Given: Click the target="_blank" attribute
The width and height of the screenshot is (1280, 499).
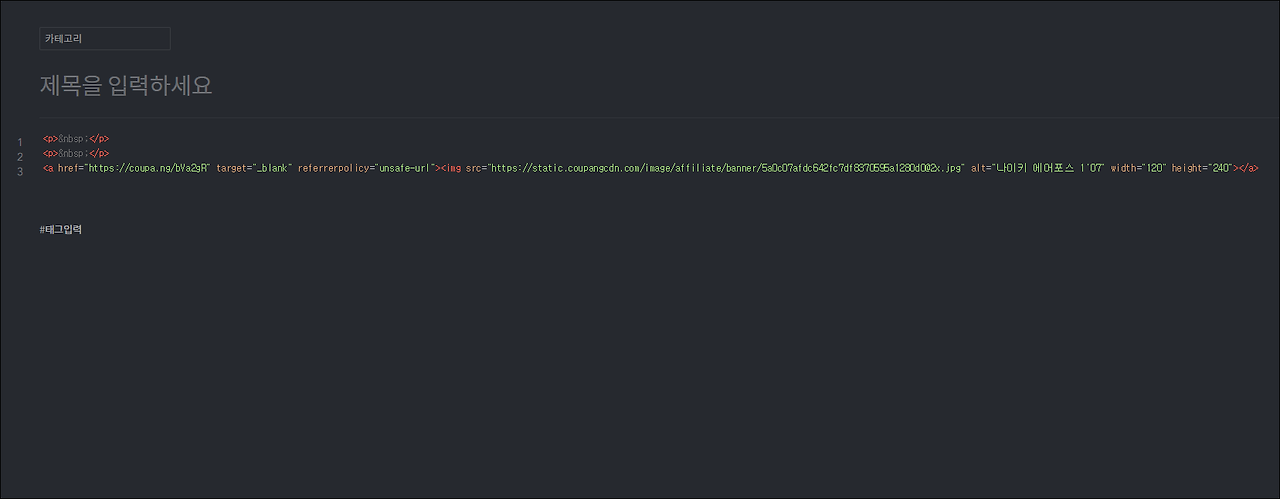Looking at the screenshot, I should pos(254,168).
